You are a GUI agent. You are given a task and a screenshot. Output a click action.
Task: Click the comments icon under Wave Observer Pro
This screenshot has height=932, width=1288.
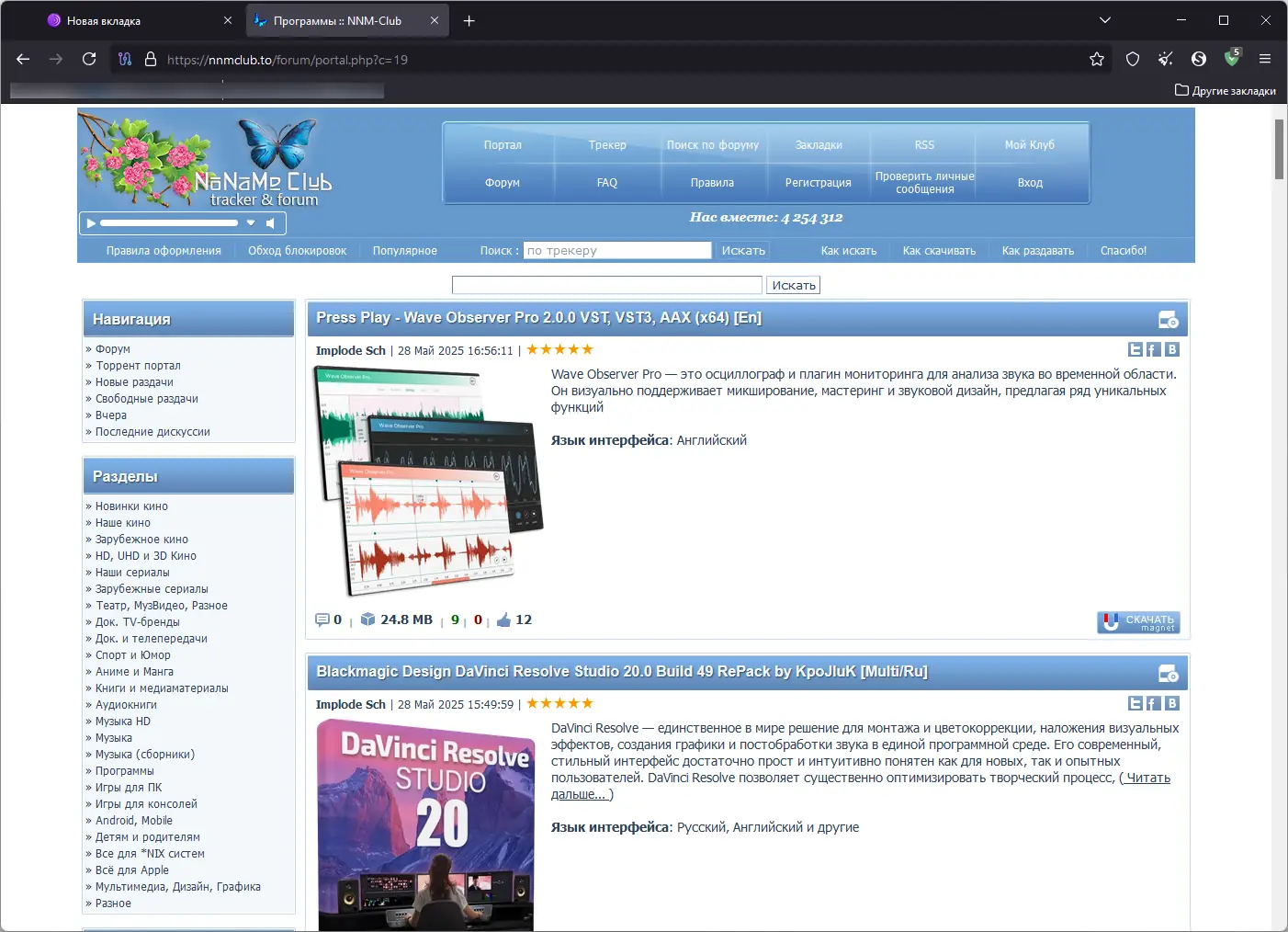pyautogui.click(x=322, y=619)
